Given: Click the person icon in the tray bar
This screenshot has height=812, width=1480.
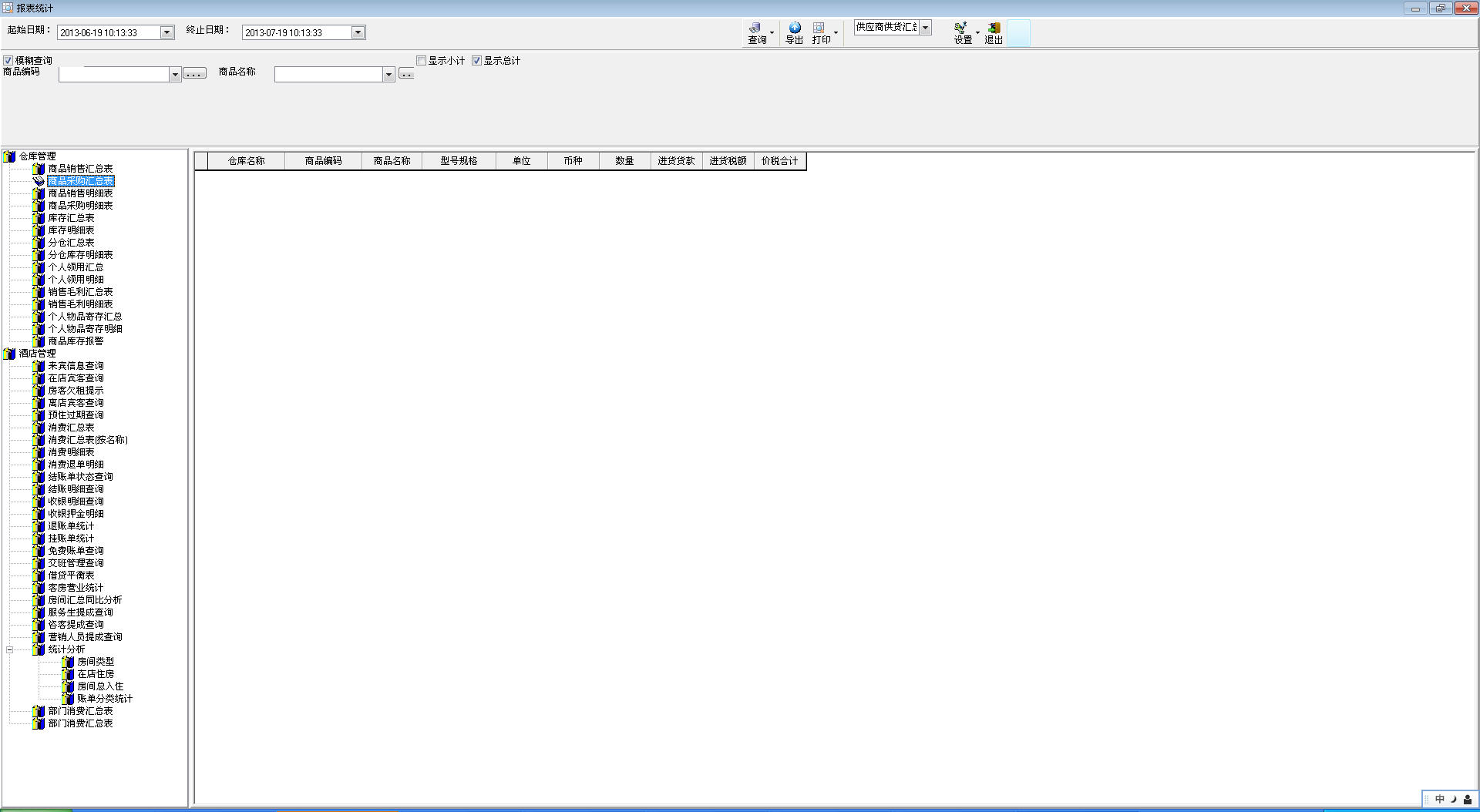Looking at the screenshot, I should tap(1468, 800).
